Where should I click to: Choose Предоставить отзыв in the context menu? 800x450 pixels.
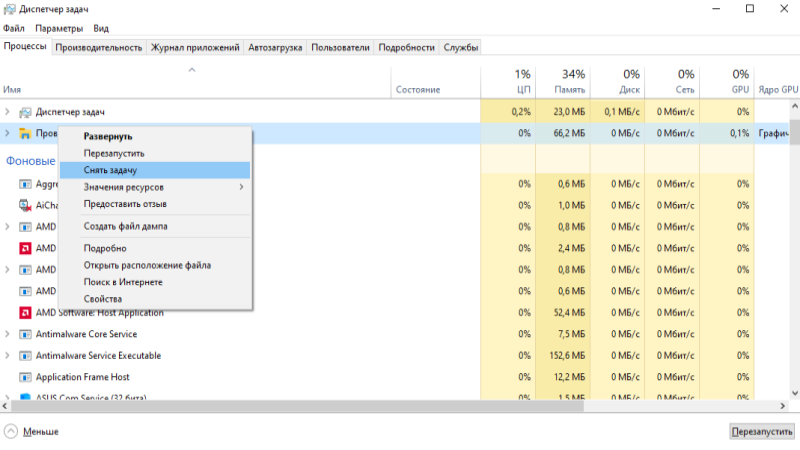pyautogui.click(x=155, y=204)
